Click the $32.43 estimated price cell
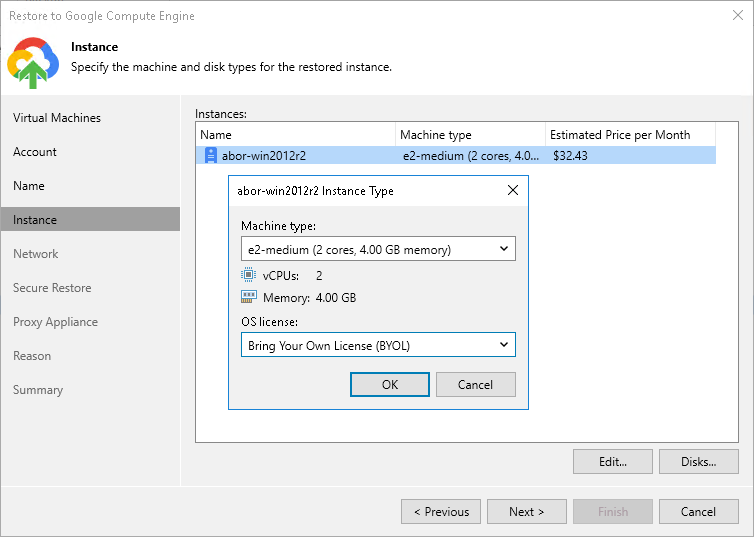754x537 pixels. tap(570, 156)
